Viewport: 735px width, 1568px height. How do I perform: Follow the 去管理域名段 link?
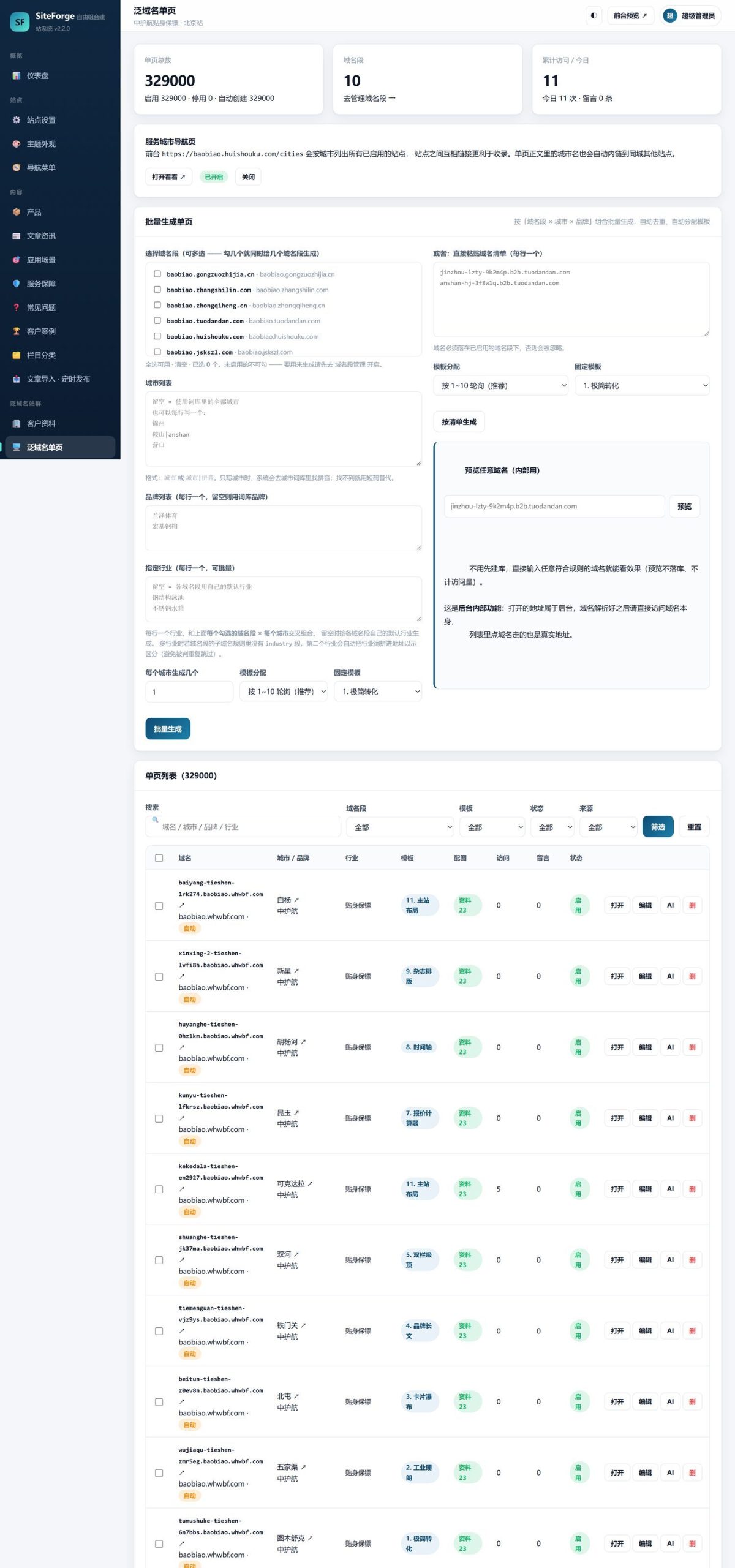click(x=369, y=98)
